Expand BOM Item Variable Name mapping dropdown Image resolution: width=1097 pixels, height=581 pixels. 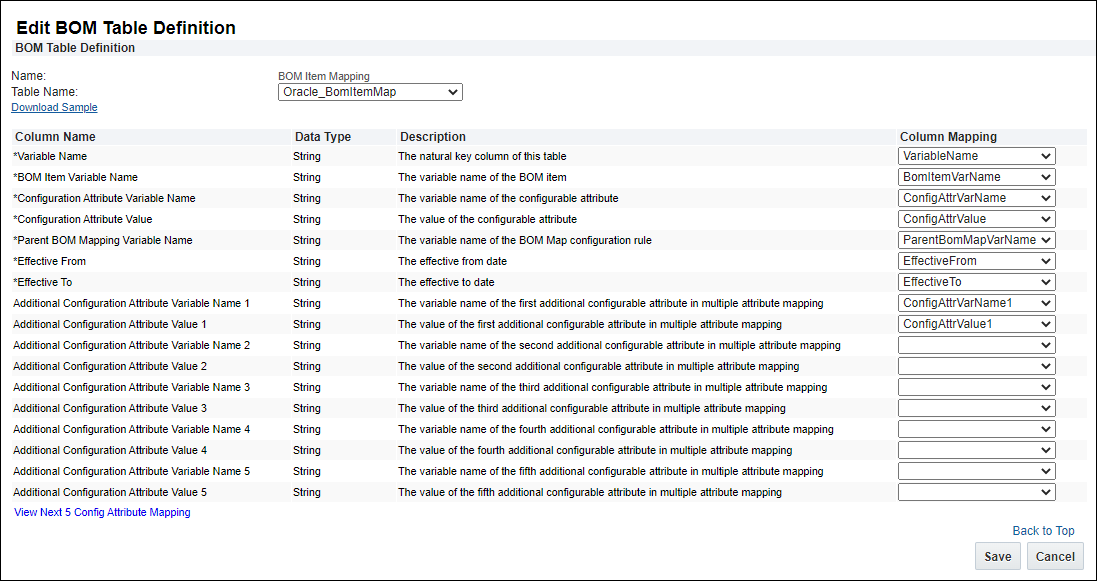click(976, 177)
